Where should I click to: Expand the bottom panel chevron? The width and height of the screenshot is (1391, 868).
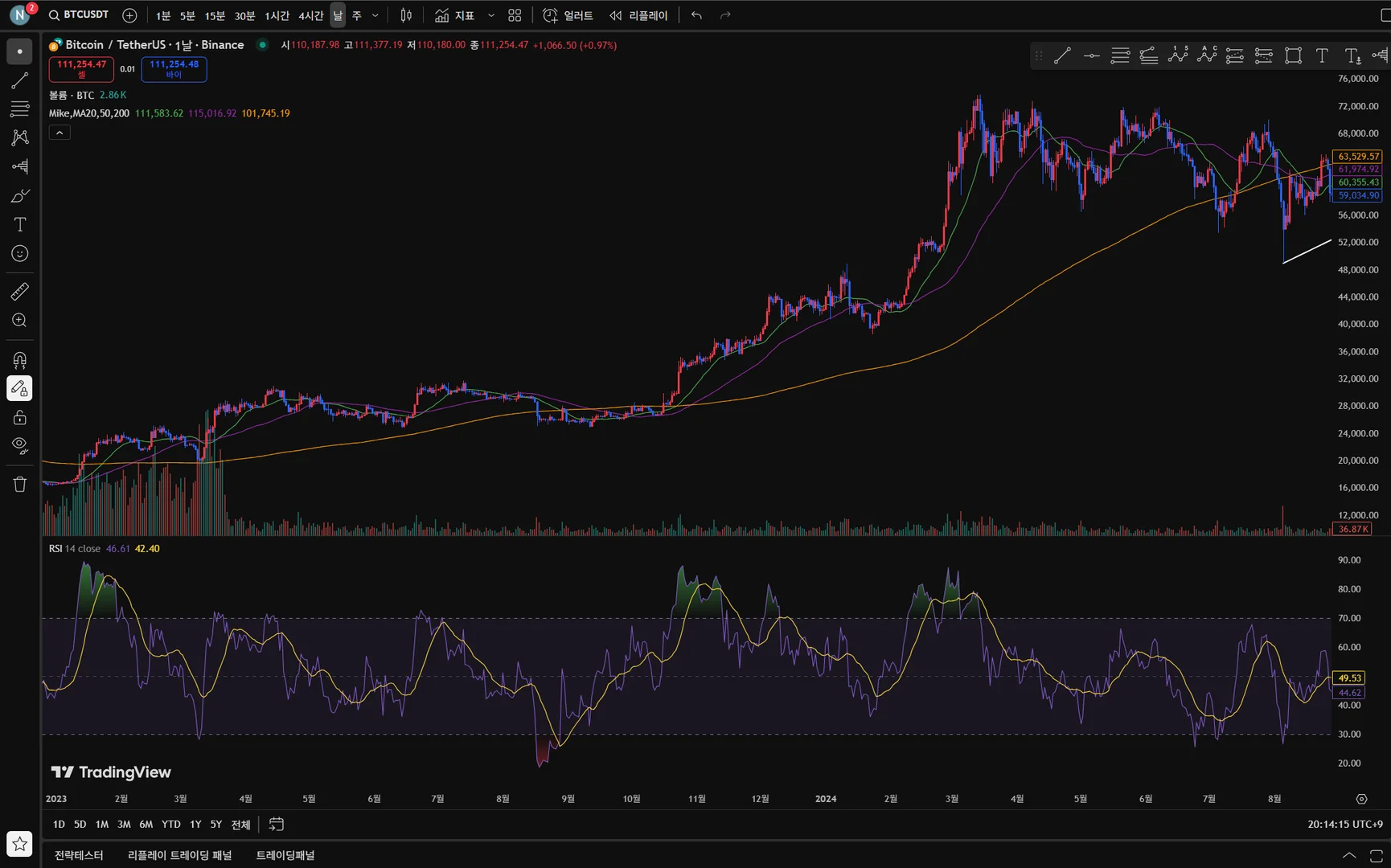coord(1349,855)
